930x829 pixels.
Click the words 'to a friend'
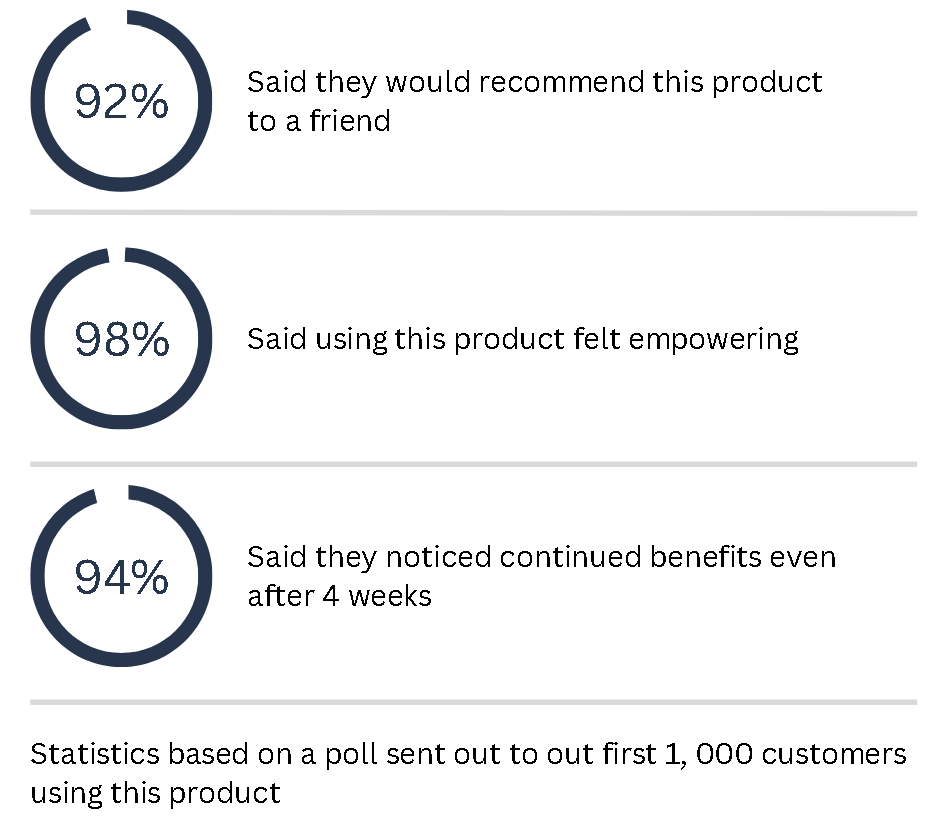click(x=319, y=121)
